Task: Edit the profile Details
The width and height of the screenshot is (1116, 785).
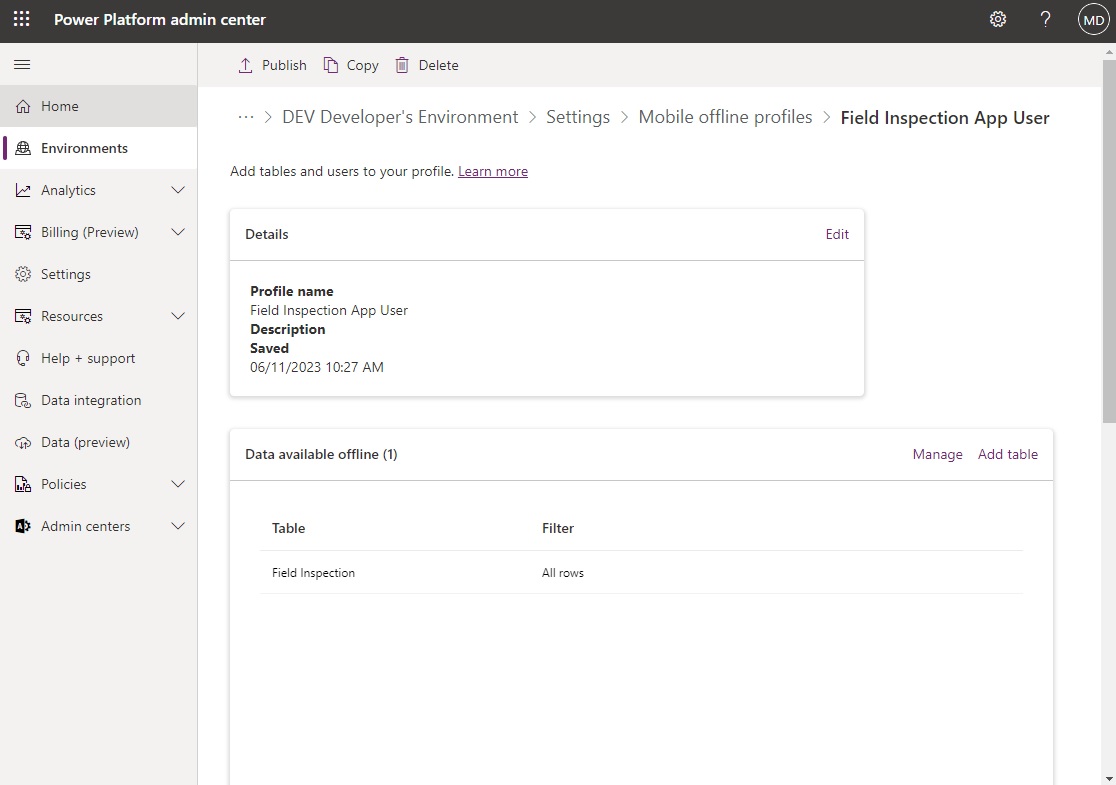Action: point(837,234)
